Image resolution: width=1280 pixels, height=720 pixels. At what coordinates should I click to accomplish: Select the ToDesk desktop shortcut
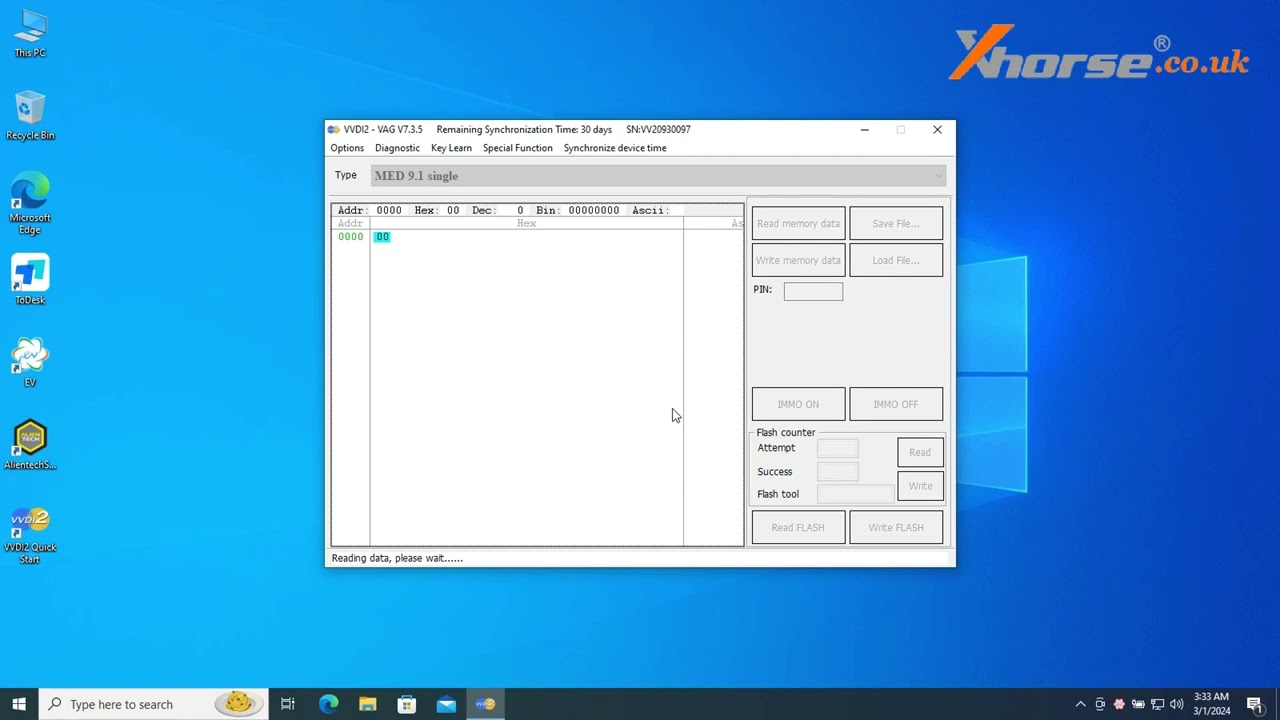click(x=30, y=280)
